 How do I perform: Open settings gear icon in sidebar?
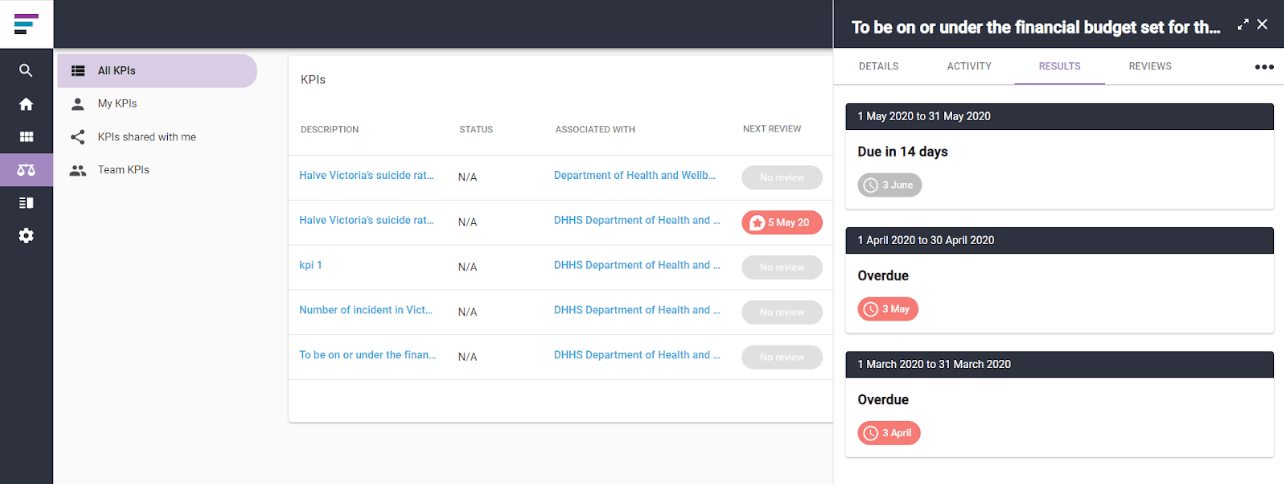26,236
